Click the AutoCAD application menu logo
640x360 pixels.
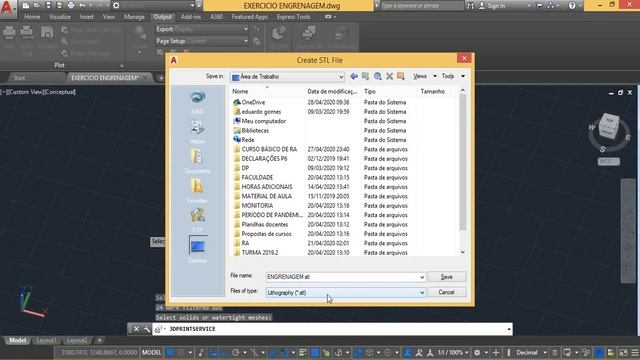(7, 8)
